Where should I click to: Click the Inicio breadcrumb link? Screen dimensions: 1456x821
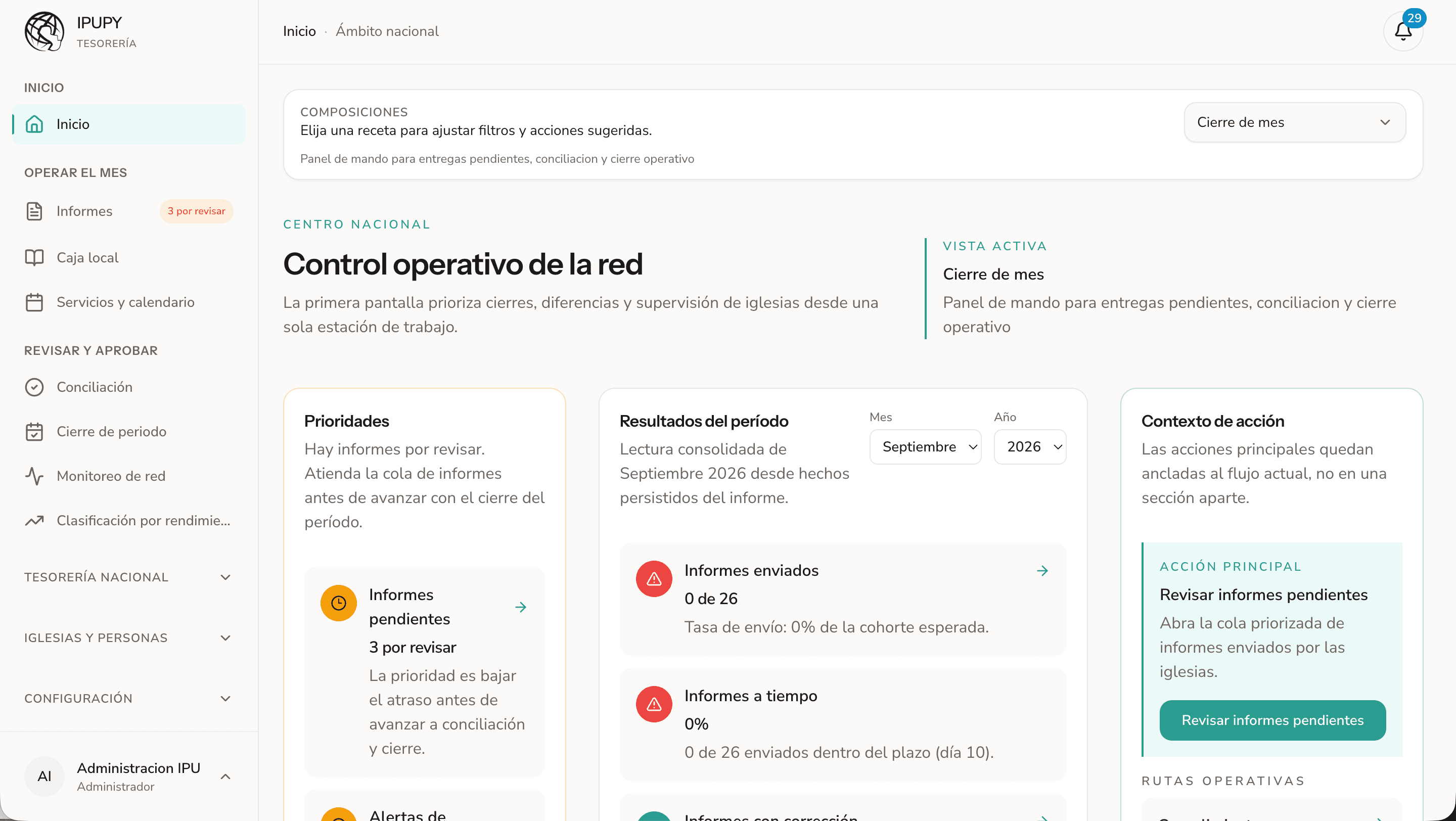tap(299, 31)
